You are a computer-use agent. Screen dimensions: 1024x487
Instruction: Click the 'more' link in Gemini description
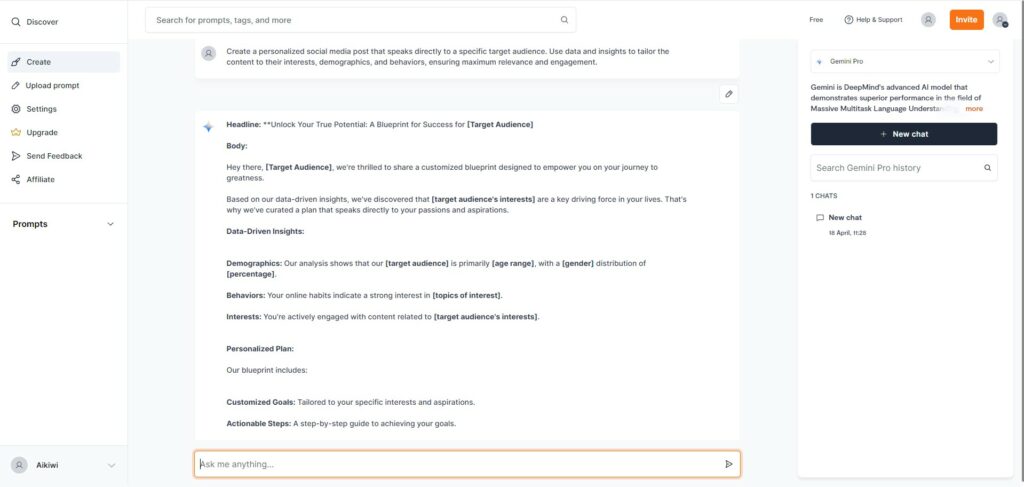[974, 108]
